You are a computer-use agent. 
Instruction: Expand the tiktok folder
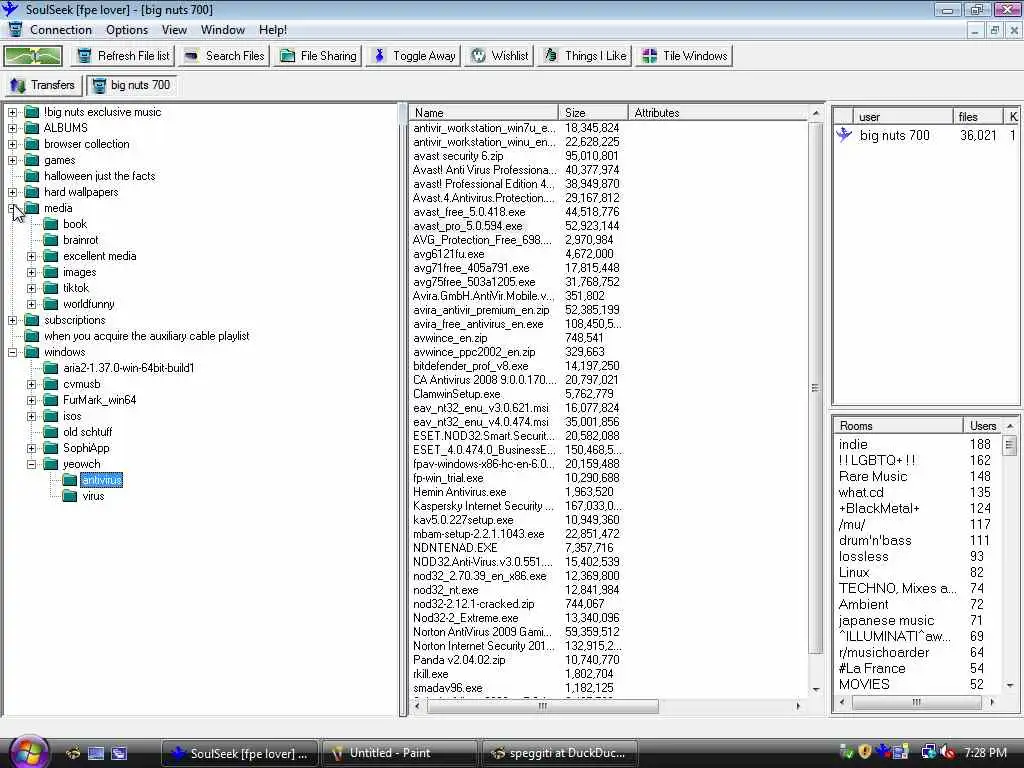click(x=31, y=288)
